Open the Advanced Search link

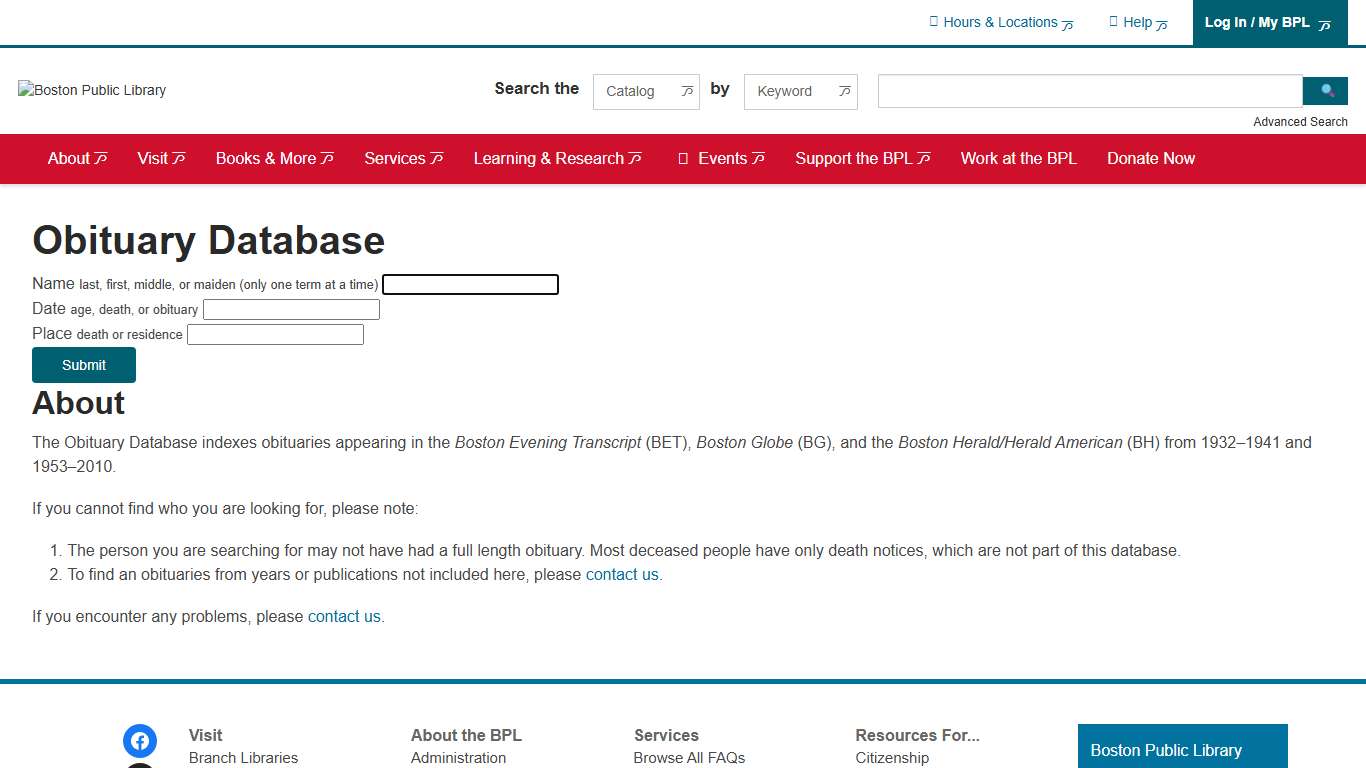[1300, 121]
